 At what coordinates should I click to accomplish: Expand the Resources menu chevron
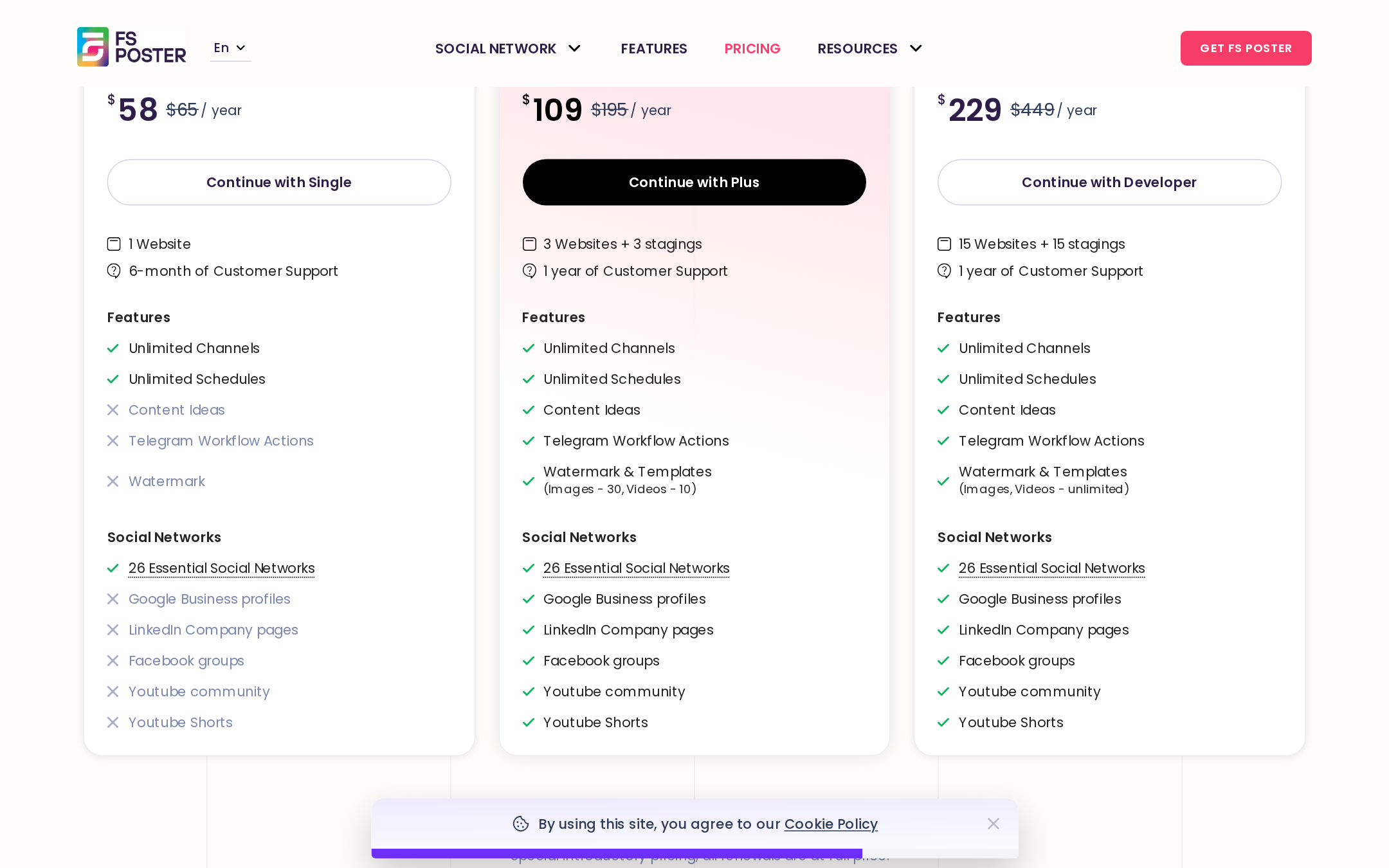(x=916, y=48)
